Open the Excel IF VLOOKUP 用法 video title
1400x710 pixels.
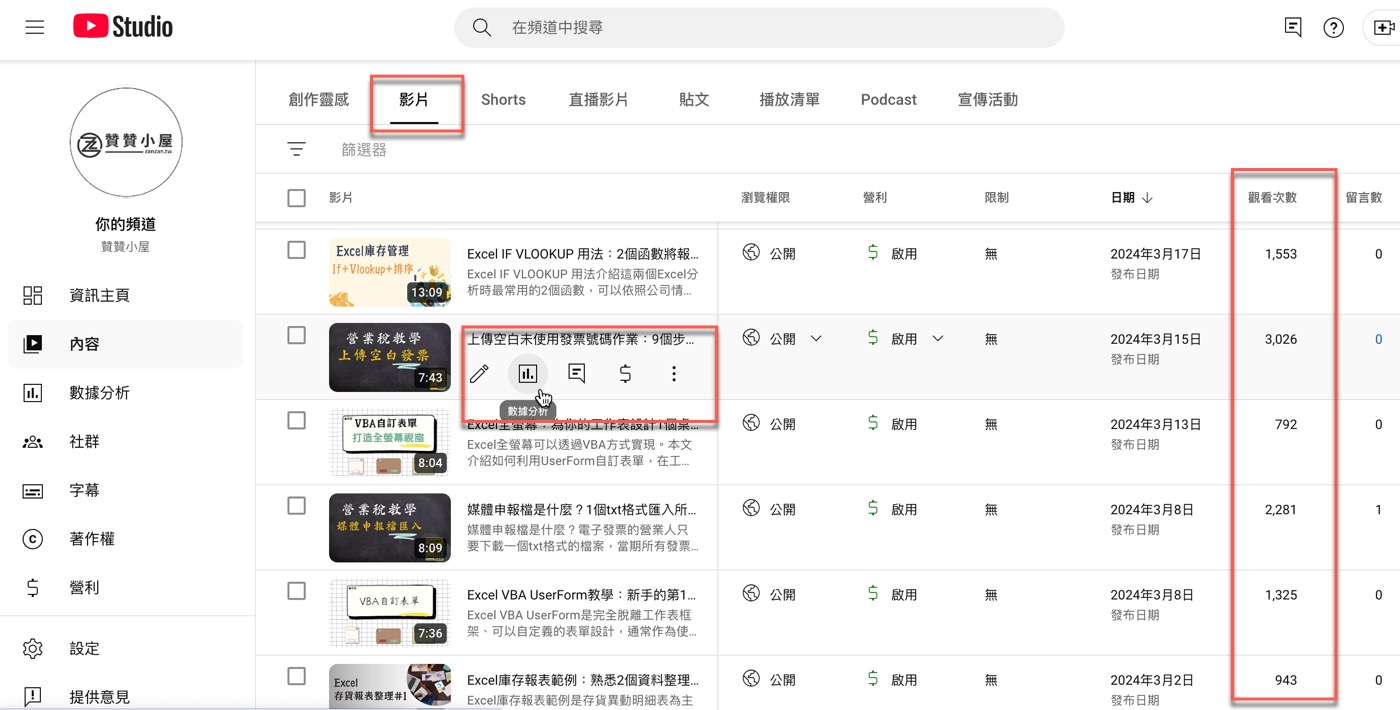click(583, 254)
